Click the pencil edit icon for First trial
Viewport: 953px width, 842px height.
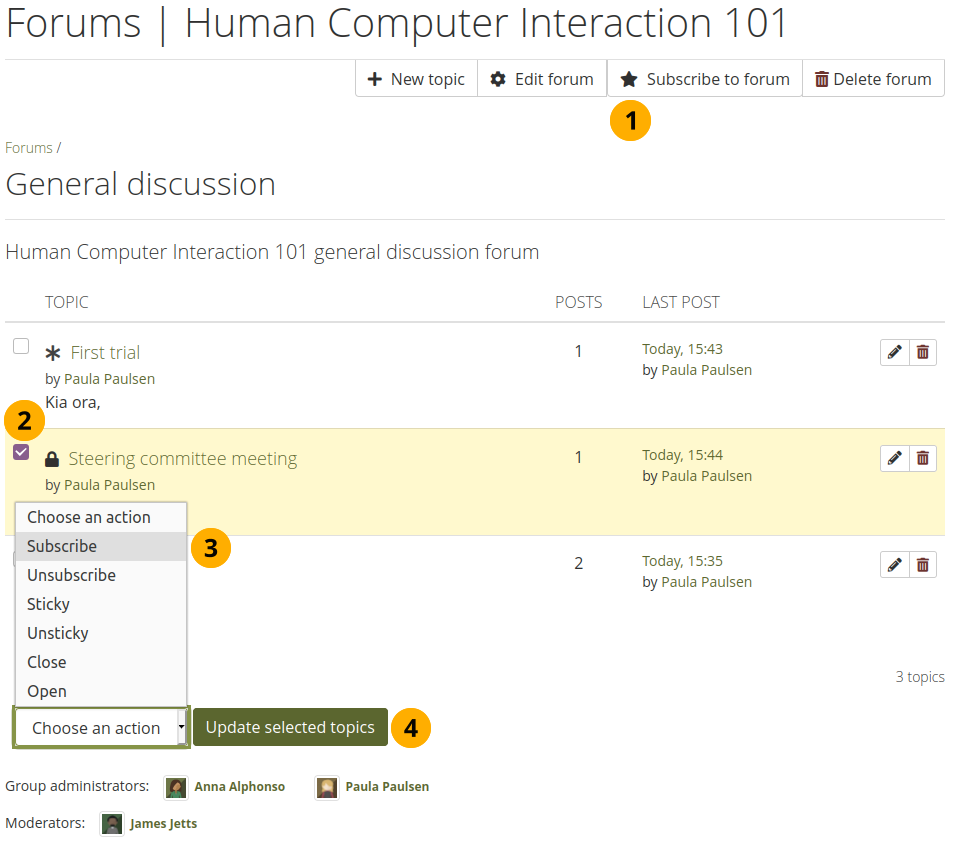(895, 352)
